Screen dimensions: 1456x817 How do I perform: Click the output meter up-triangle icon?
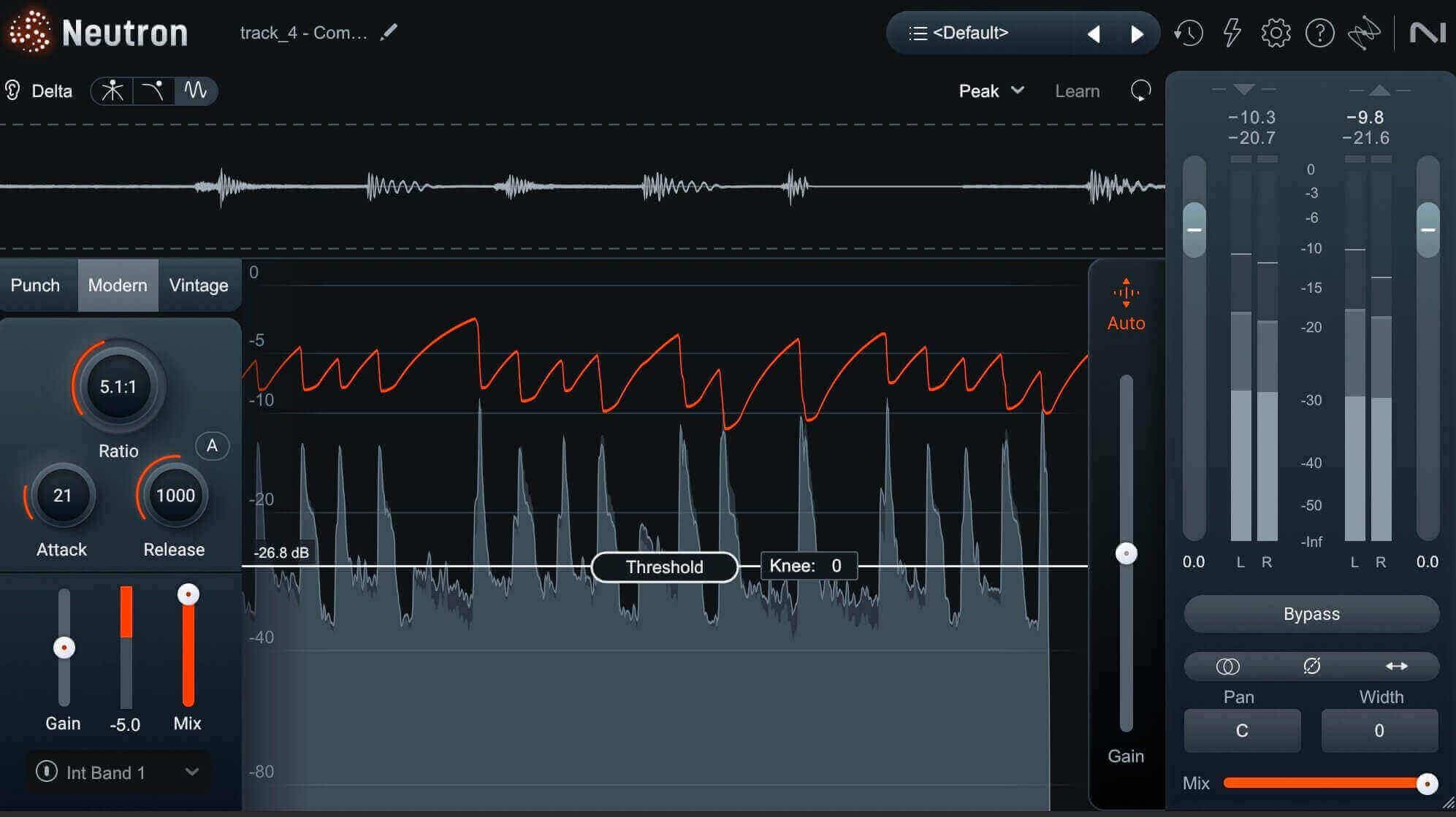(1379, 90)
